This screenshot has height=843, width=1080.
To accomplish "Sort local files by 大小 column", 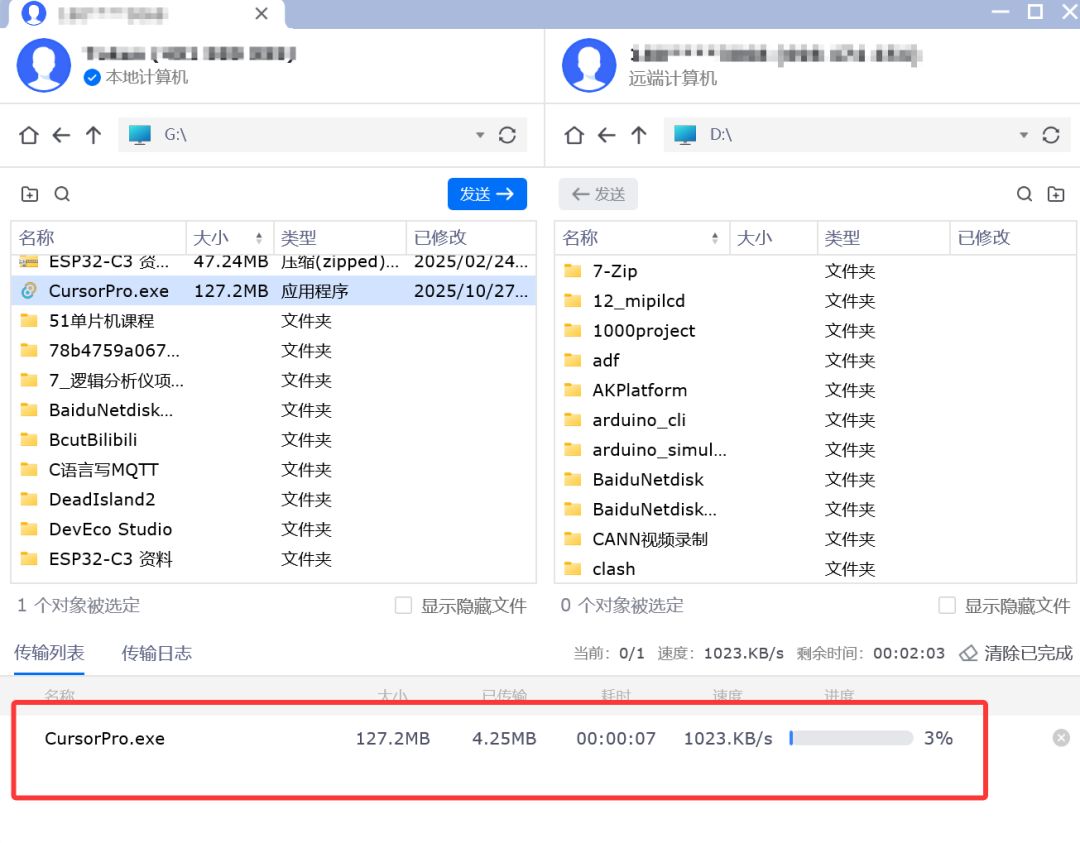I will pyautogui.click(x=229, y=238).
